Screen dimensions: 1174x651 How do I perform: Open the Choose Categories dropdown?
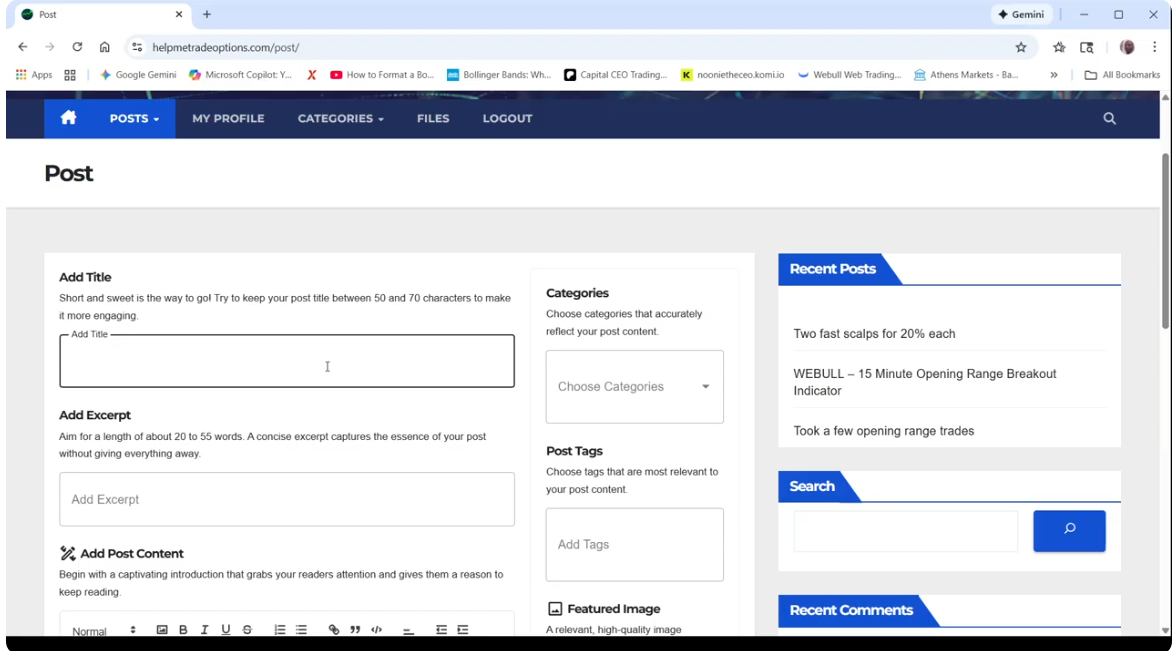point(634,387)
